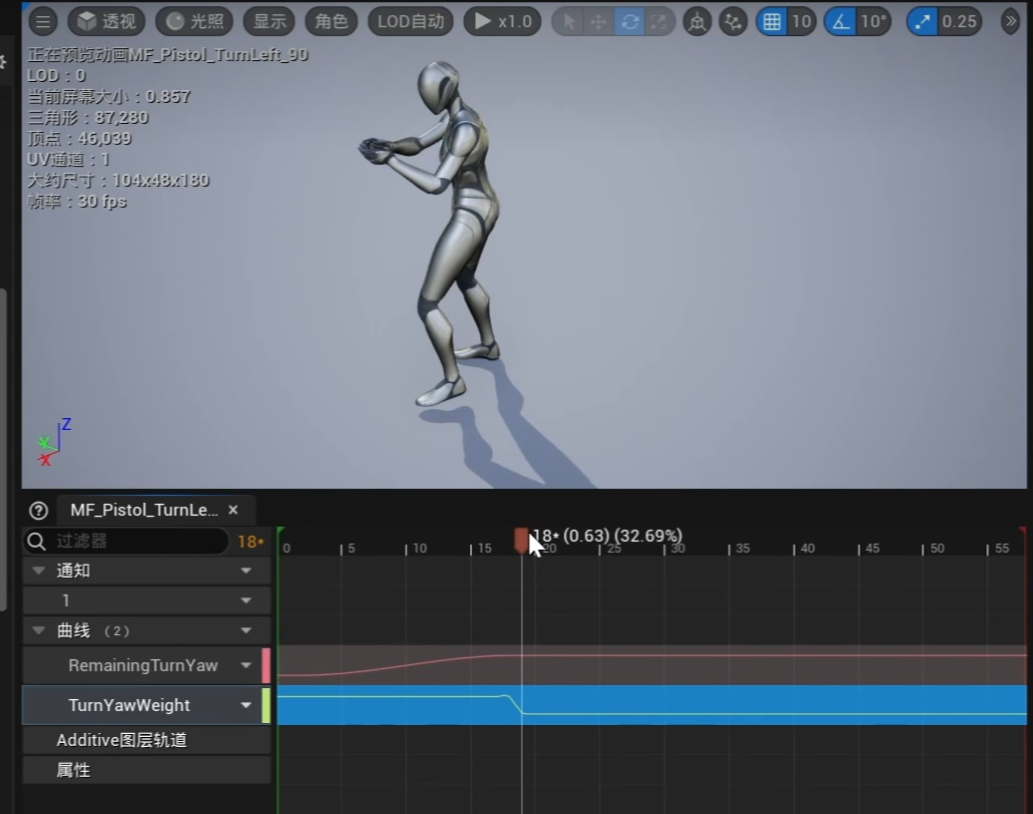Choose the translate (move) gizmo tool
Screen dimensions: 1033x814
(599, 21)
